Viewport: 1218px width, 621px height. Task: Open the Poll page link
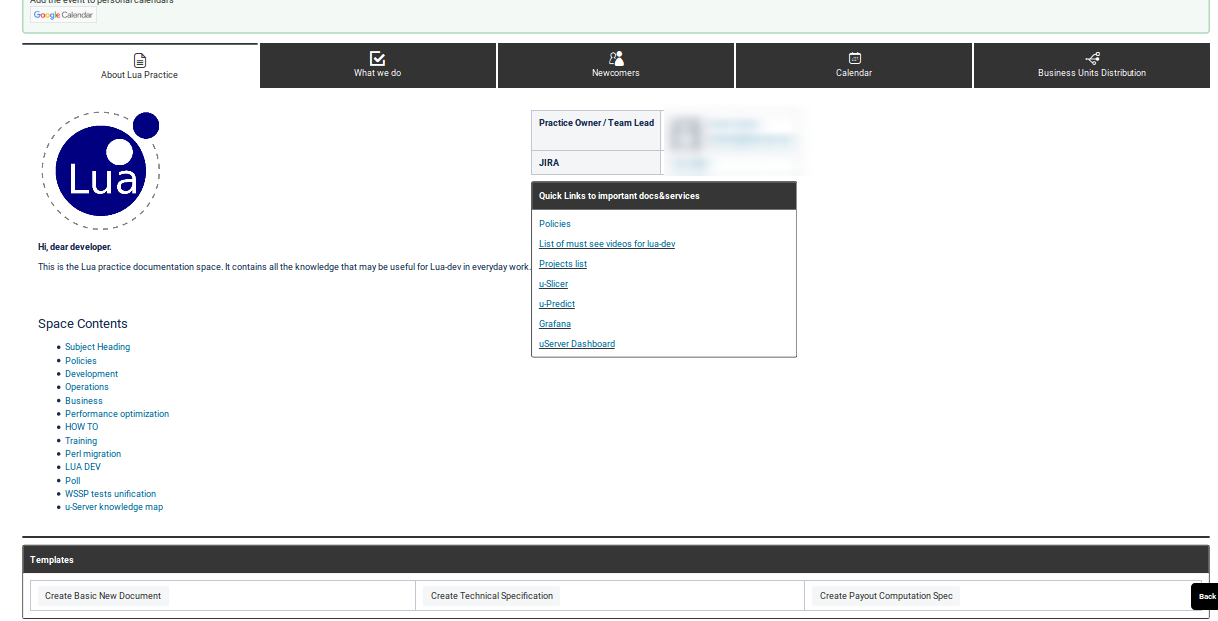coord(73,481)
